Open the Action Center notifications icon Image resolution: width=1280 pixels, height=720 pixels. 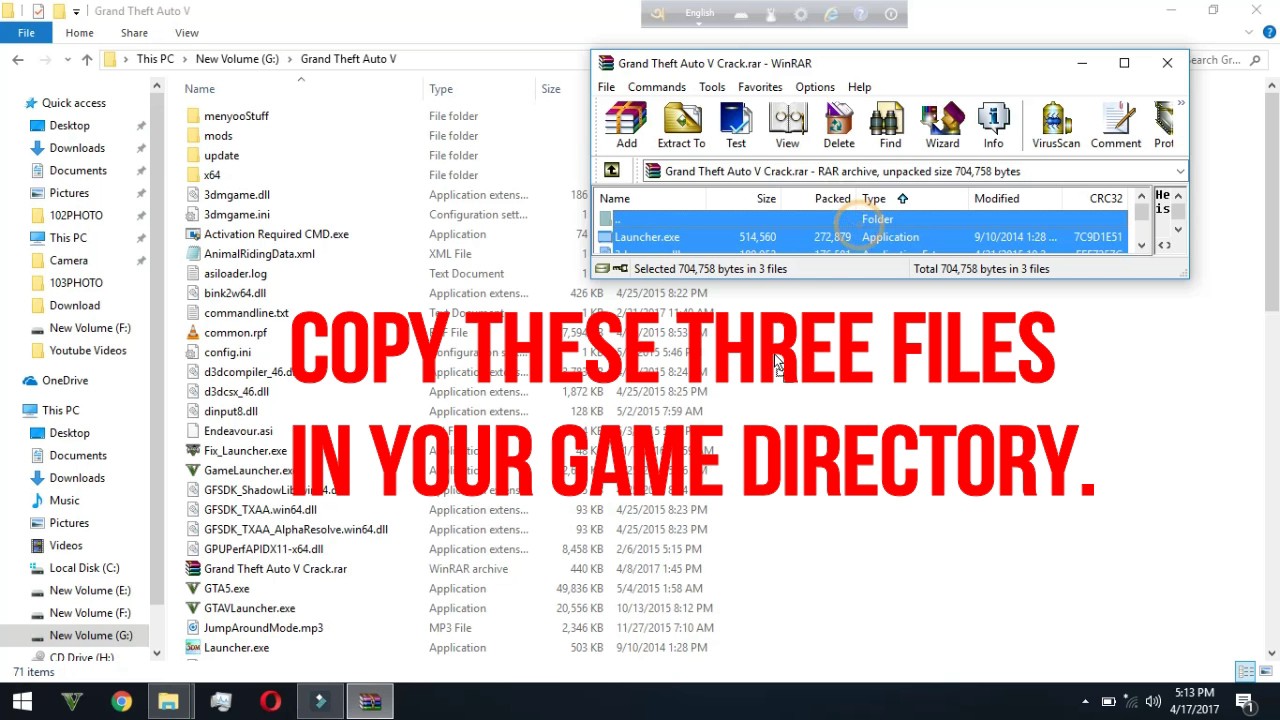tap(1245, 701)
